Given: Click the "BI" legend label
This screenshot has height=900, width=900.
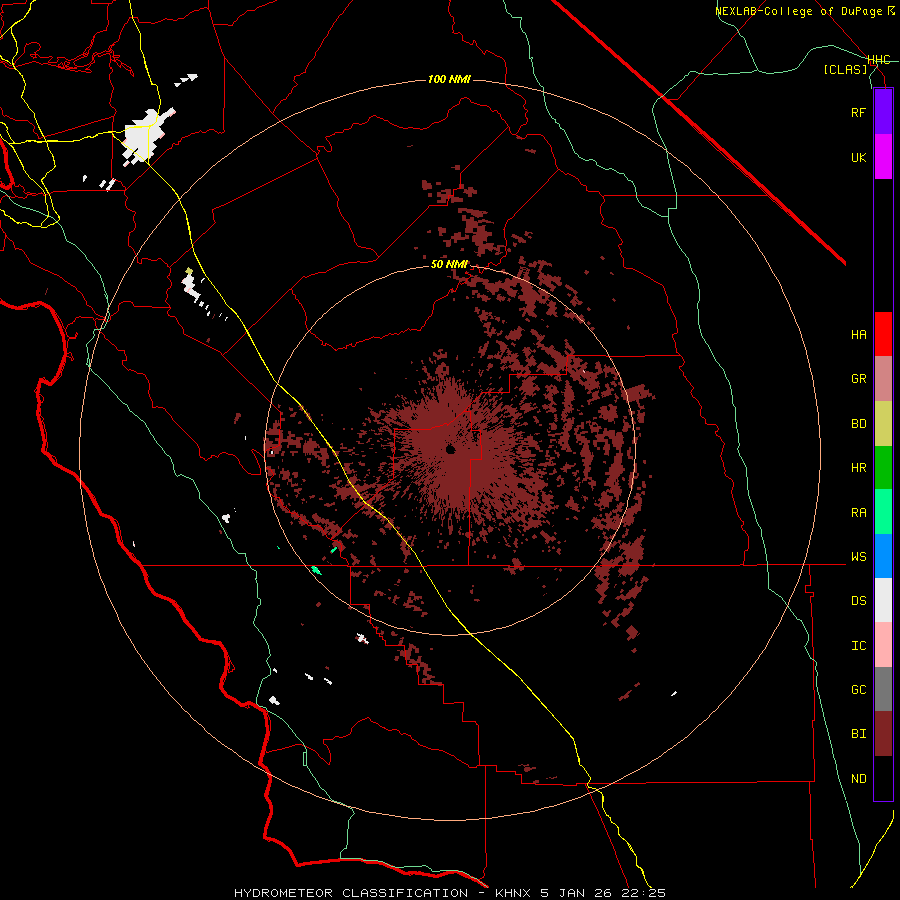Looking at the screenshot, I should 858,734.
